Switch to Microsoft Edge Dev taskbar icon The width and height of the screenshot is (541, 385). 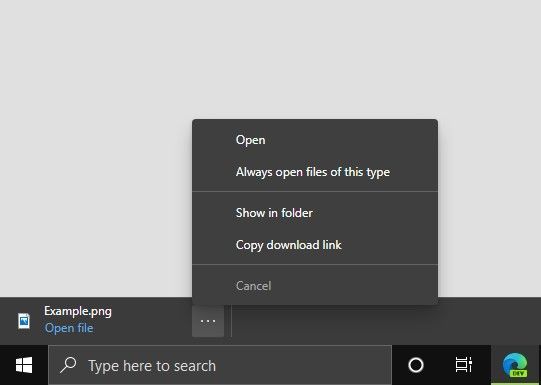(x=515, y=365)
